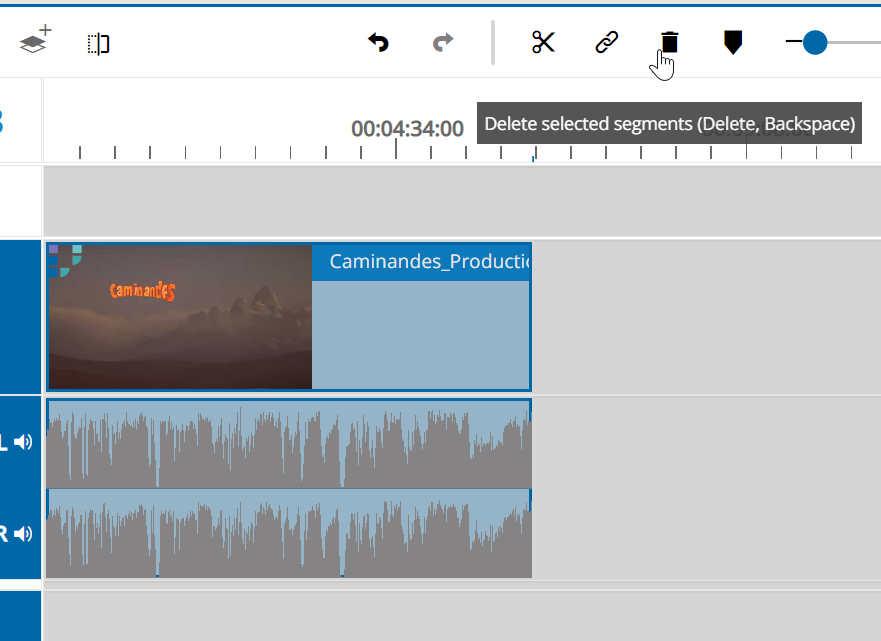
Task: Click the link segments icon
Action: pyautogui.click(x=606, y=43)
